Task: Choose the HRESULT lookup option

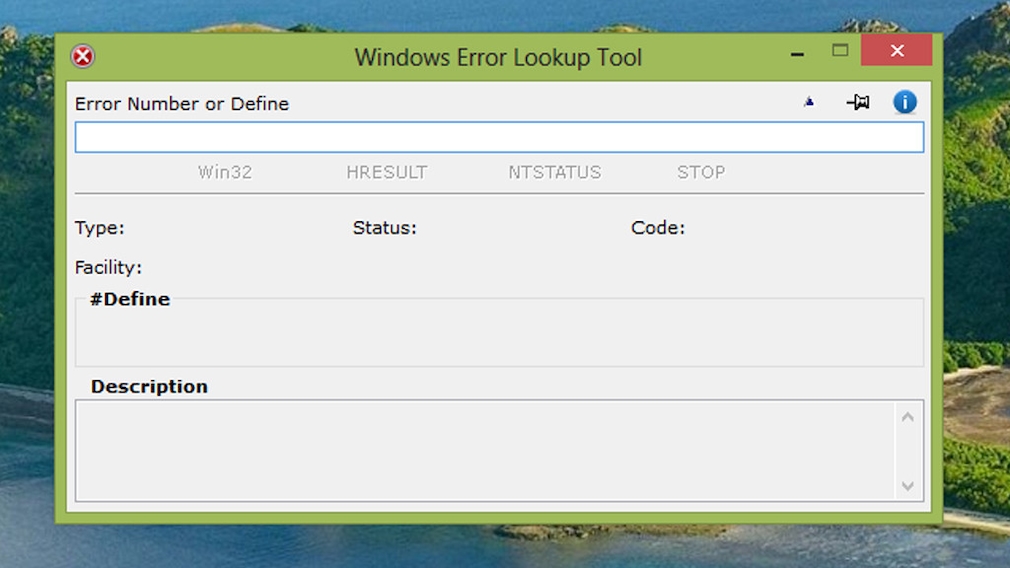Action: tap(386, 172)
